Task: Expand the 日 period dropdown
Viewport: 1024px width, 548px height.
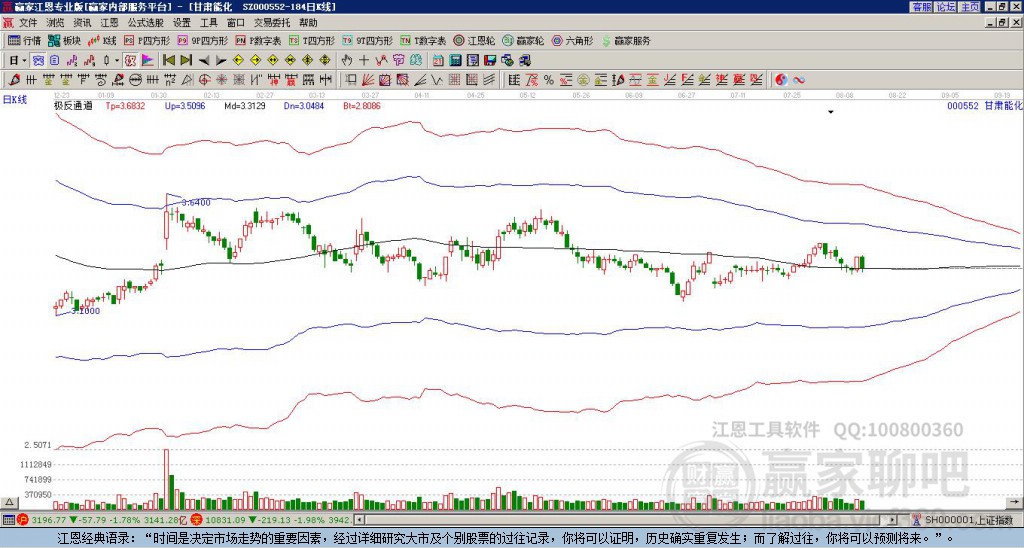Action: [24, 61]
